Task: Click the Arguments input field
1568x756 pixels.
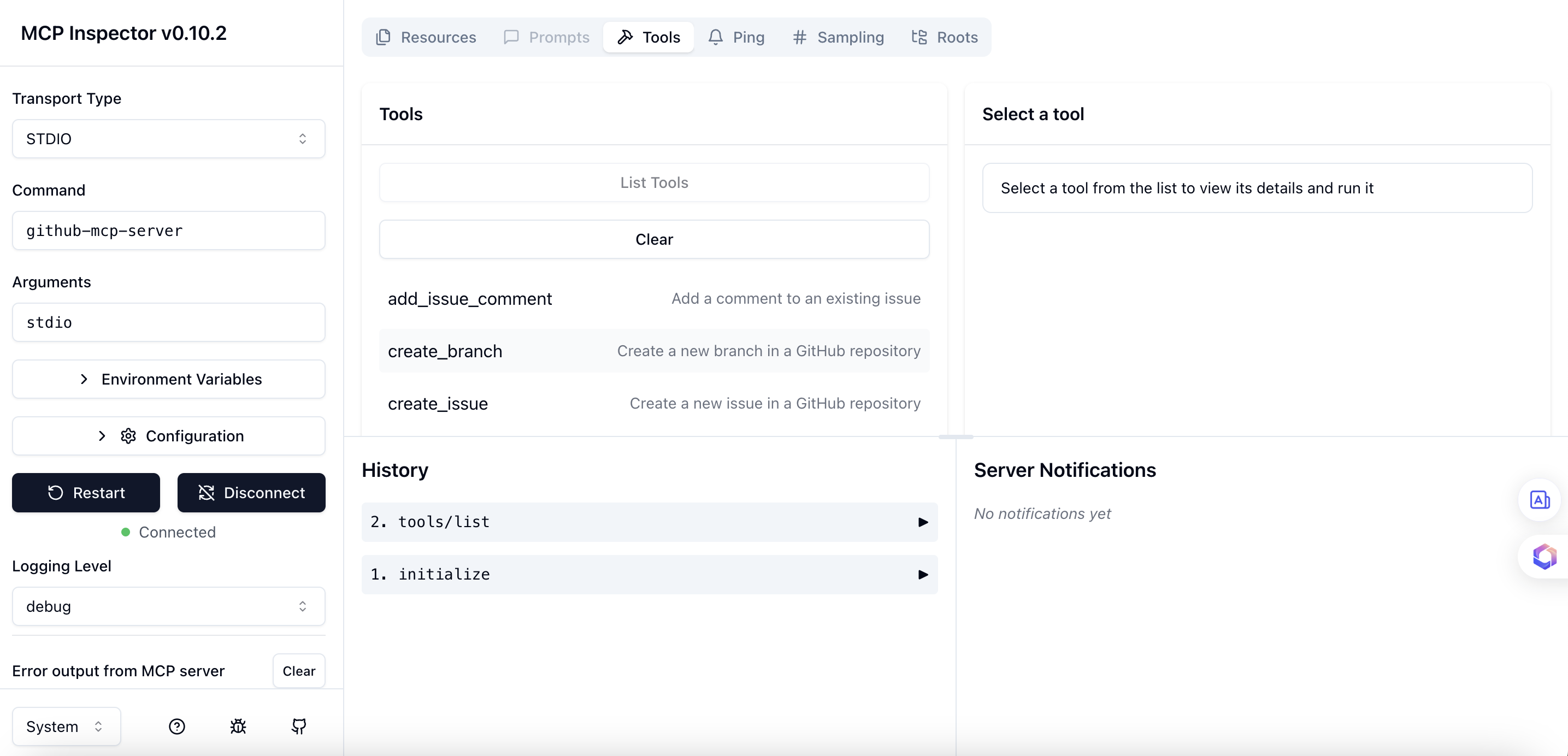Action: coord(169,323)
